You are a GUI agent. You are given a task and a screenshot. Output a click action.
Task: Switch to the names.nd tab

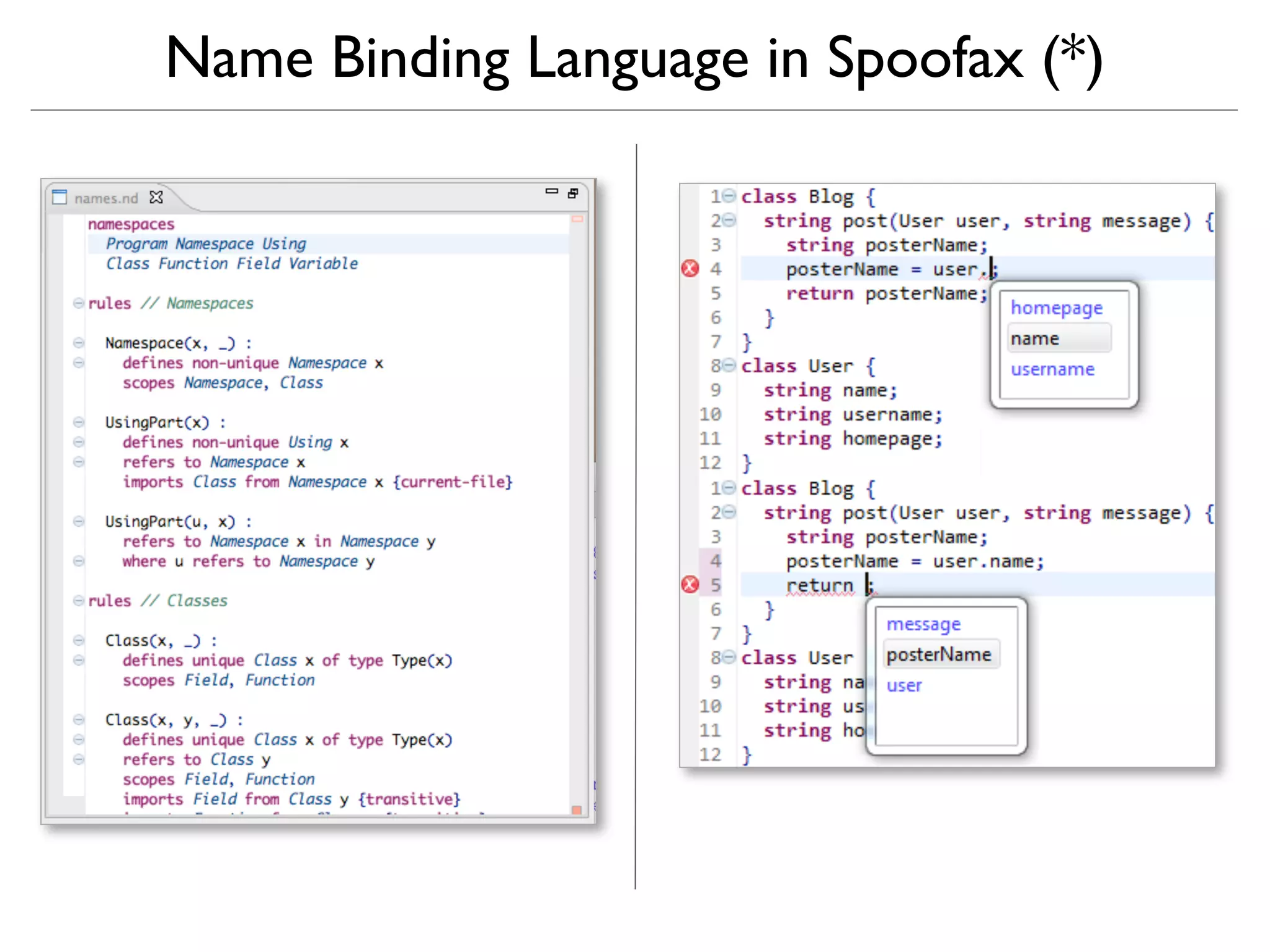coord(106,198)
